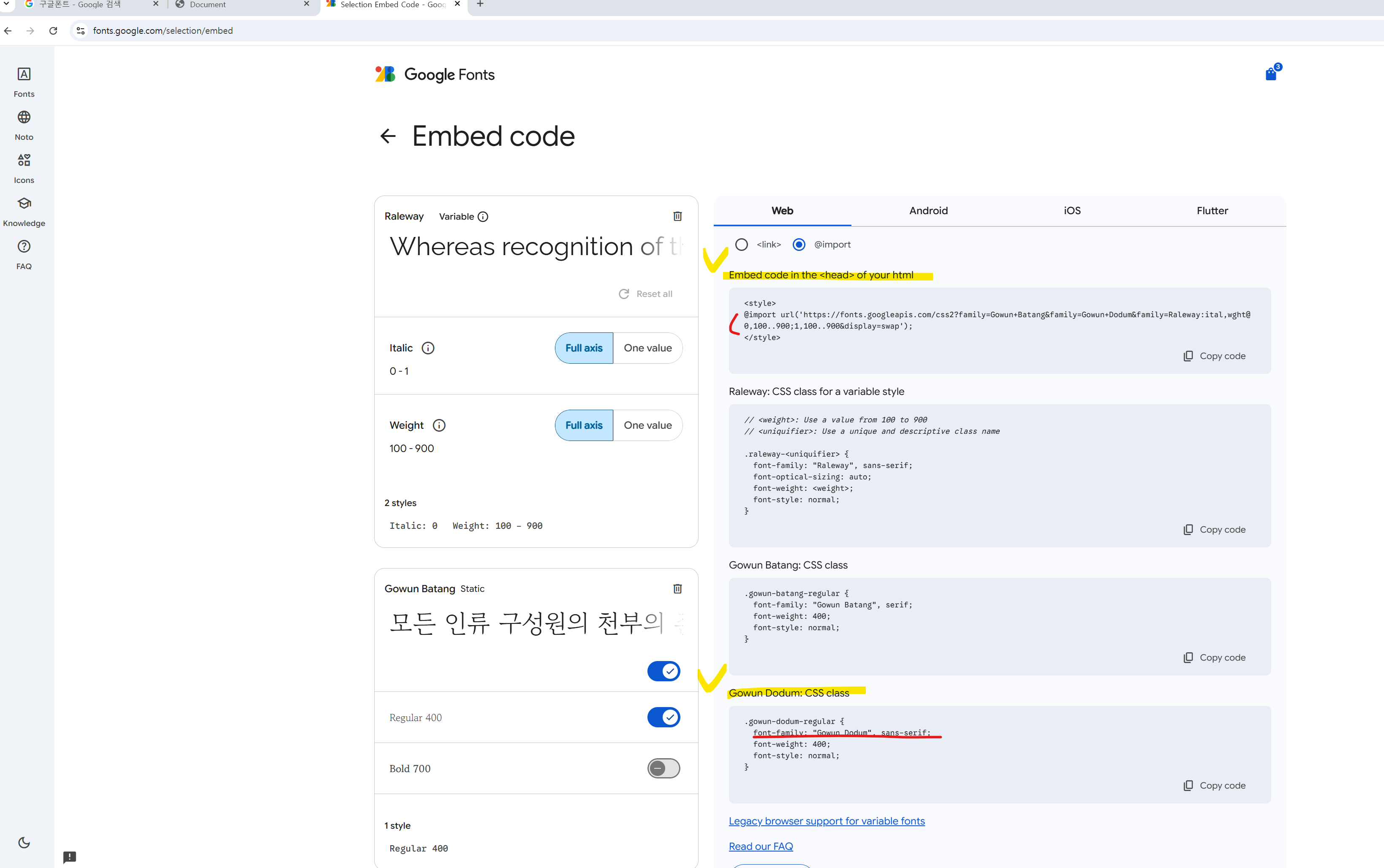Screen dimensions: 1384x868
Task: Switch to the iOS tab
Action: coord(1072,211)
